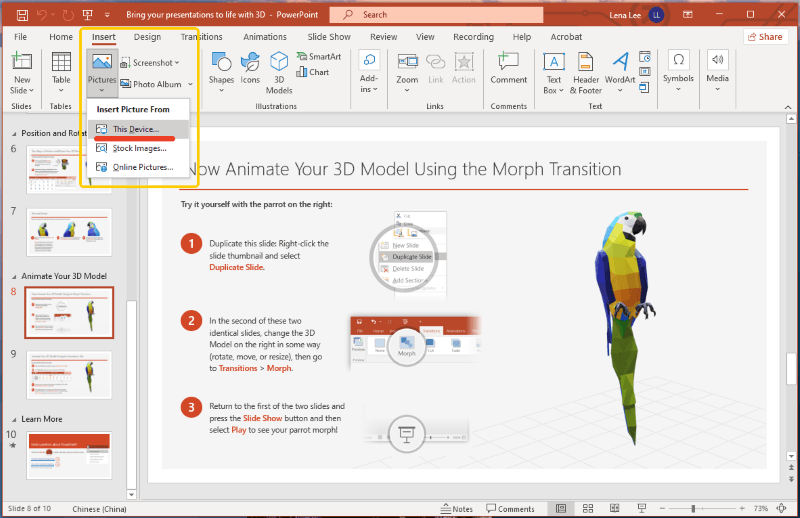Open the Animations tab
The width and height of the screenshot is (800, 518).
coord(265,37)
